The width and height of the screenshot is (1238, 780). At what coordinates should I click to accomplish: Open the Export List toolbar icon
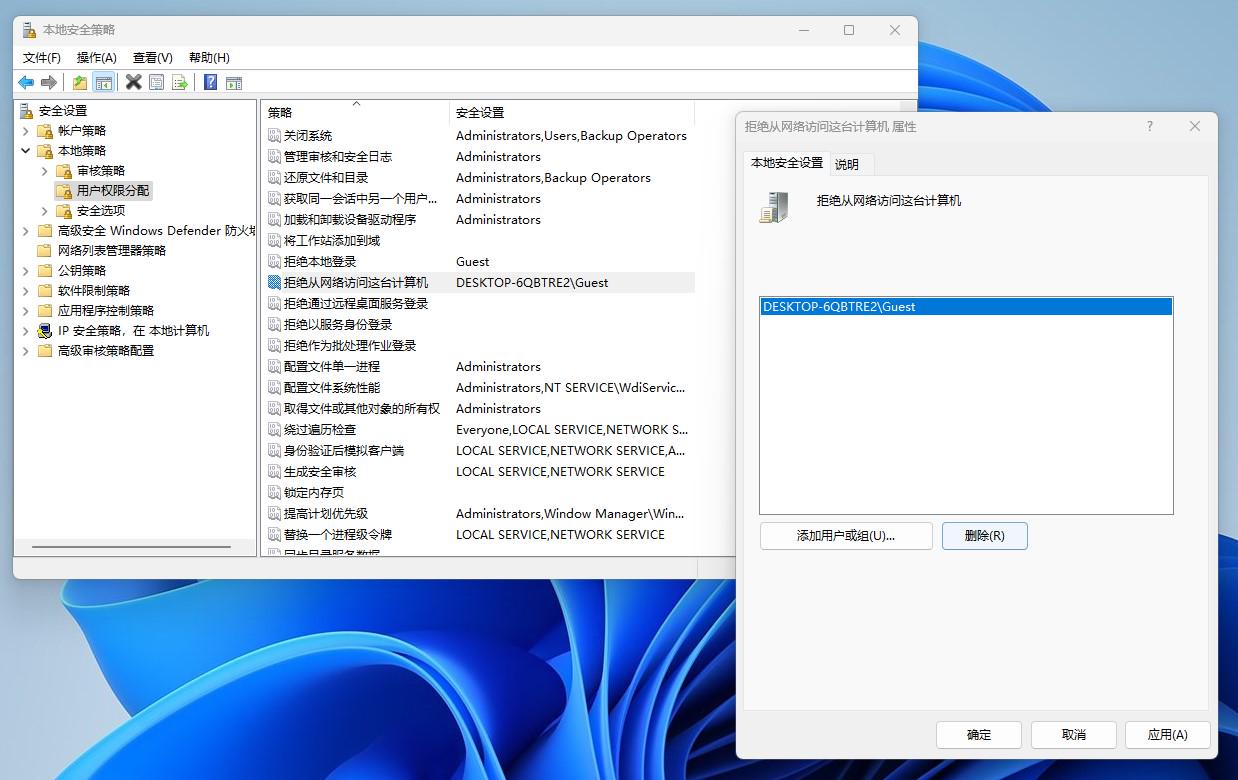click(179, 82)
